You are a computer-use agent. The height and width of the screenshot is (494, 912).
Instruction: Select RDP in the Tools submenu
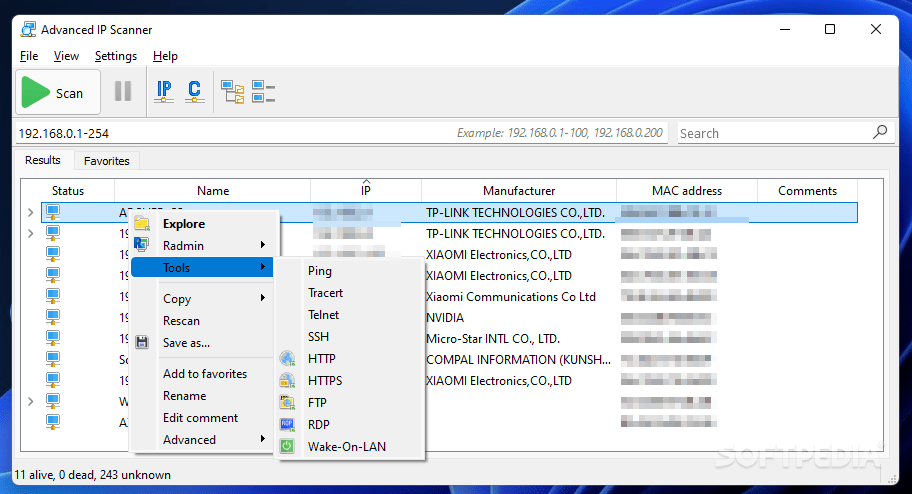(350, 424)
